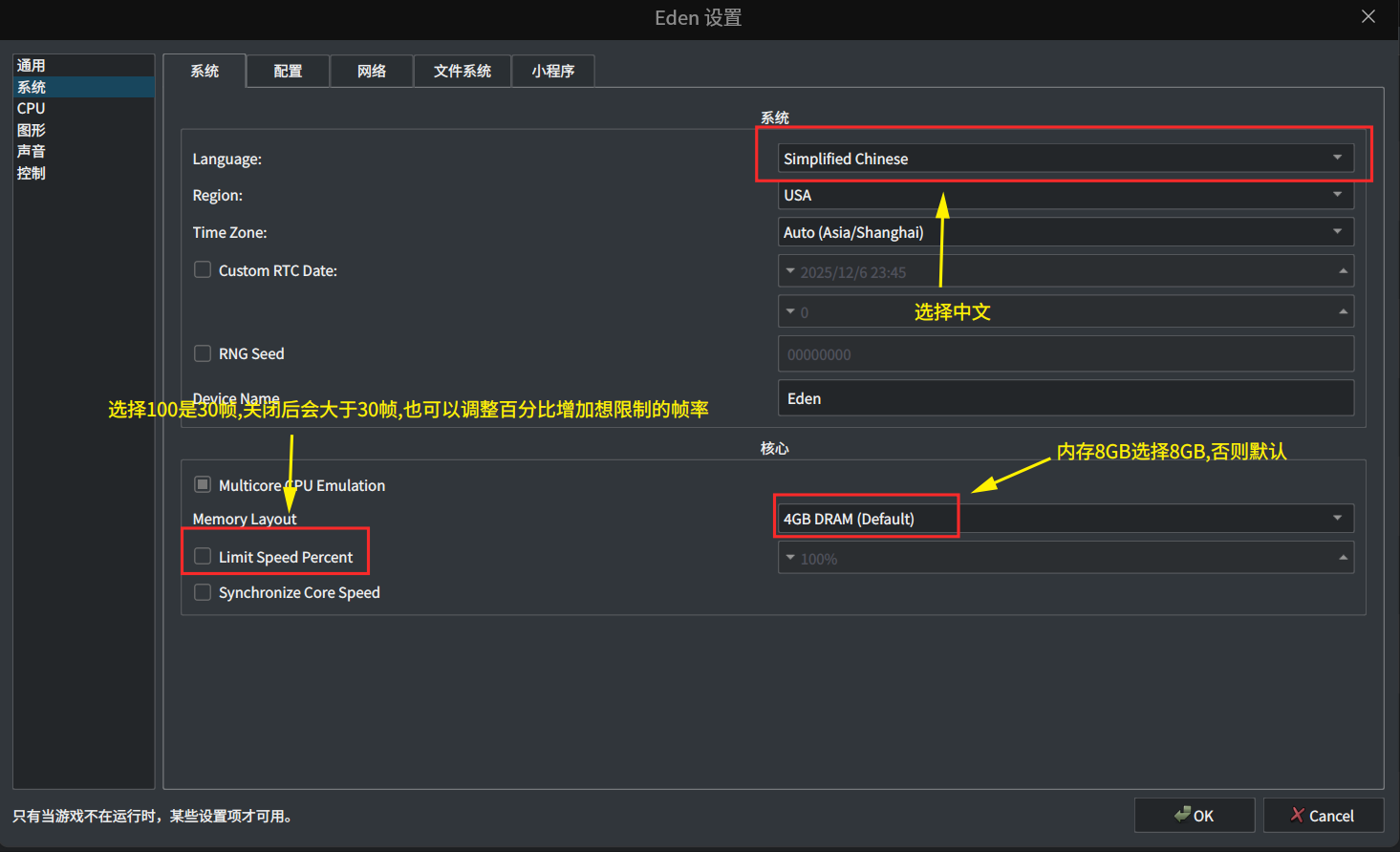This screenshot has width=1400, height=852.
Task: Expand the Memory Layout dropdown
Action: [1066, 519]
